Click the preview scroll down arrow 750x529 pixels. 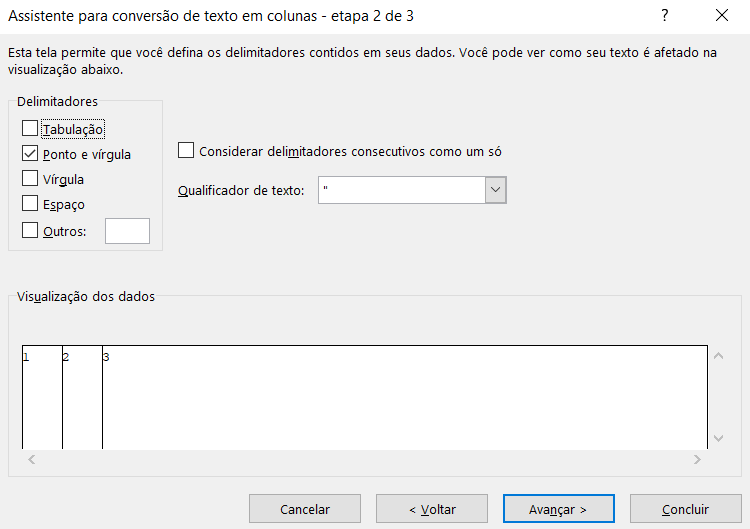pos(718,438)
